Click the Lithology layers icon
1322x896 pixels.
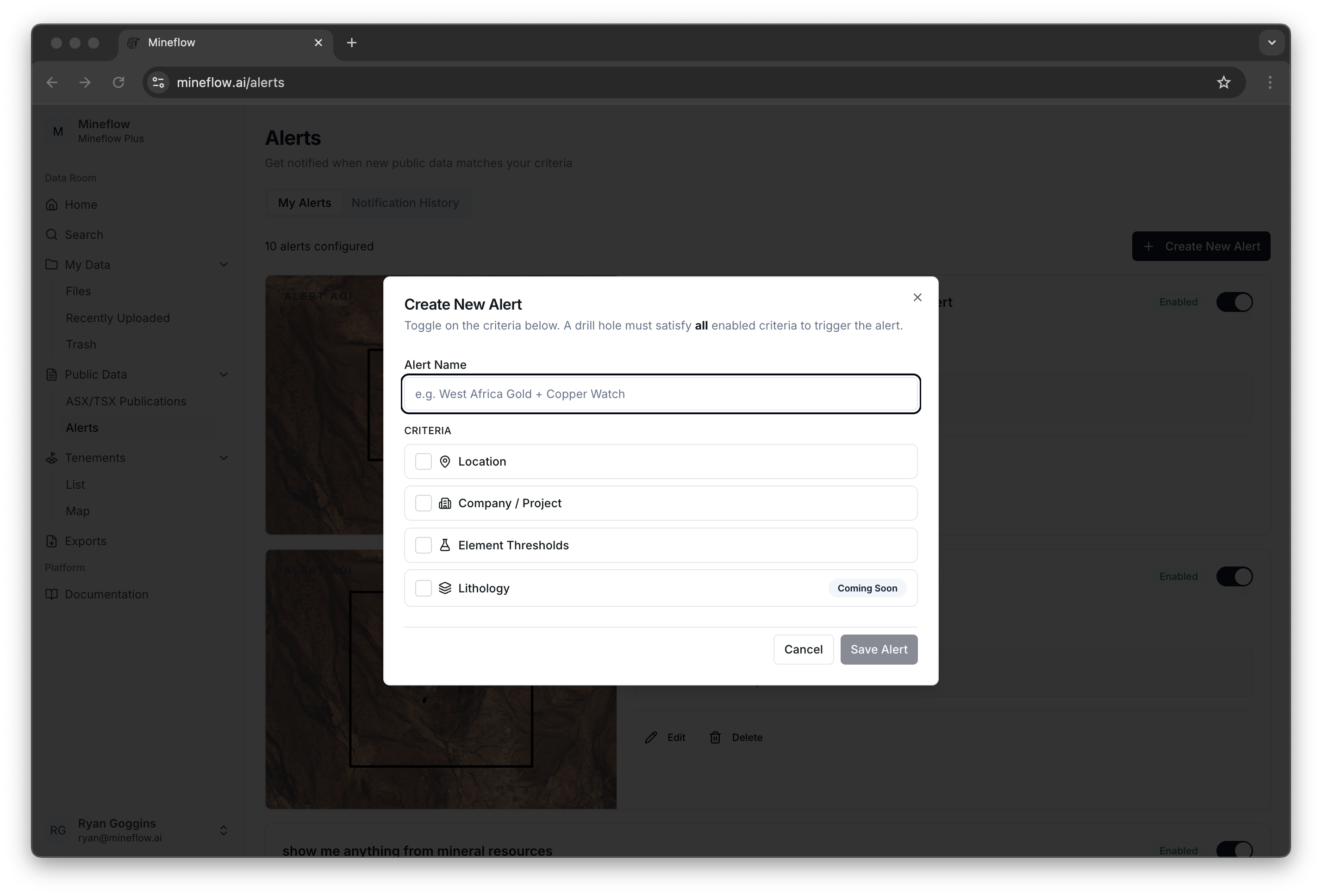tap(445, 588)
